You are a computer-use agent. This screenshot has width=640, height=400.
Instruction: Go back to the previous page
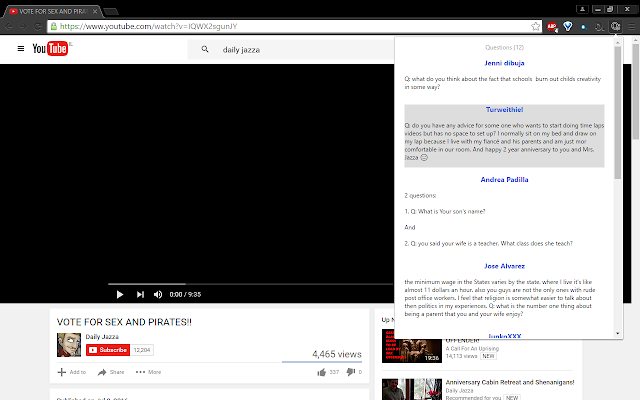[9, 27]
